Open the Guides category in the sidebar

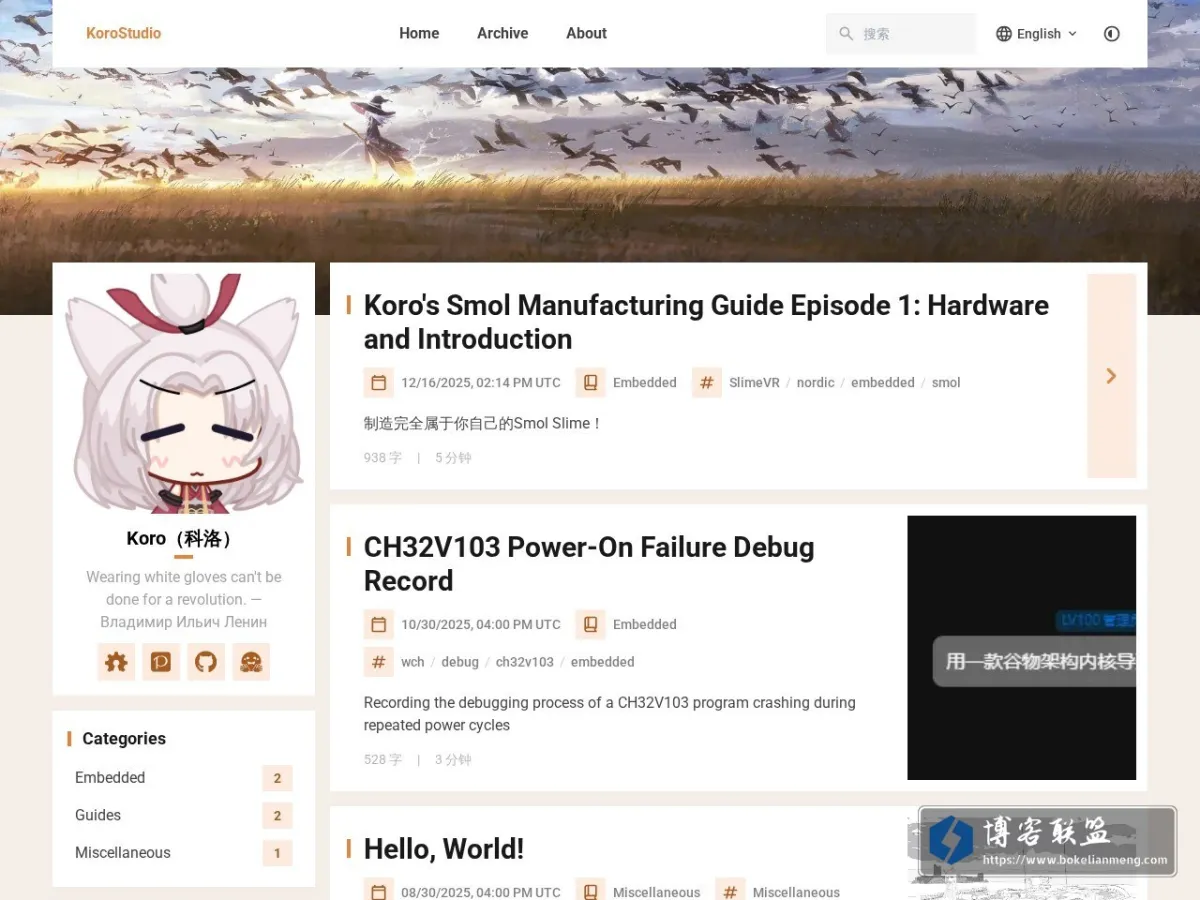183,815
